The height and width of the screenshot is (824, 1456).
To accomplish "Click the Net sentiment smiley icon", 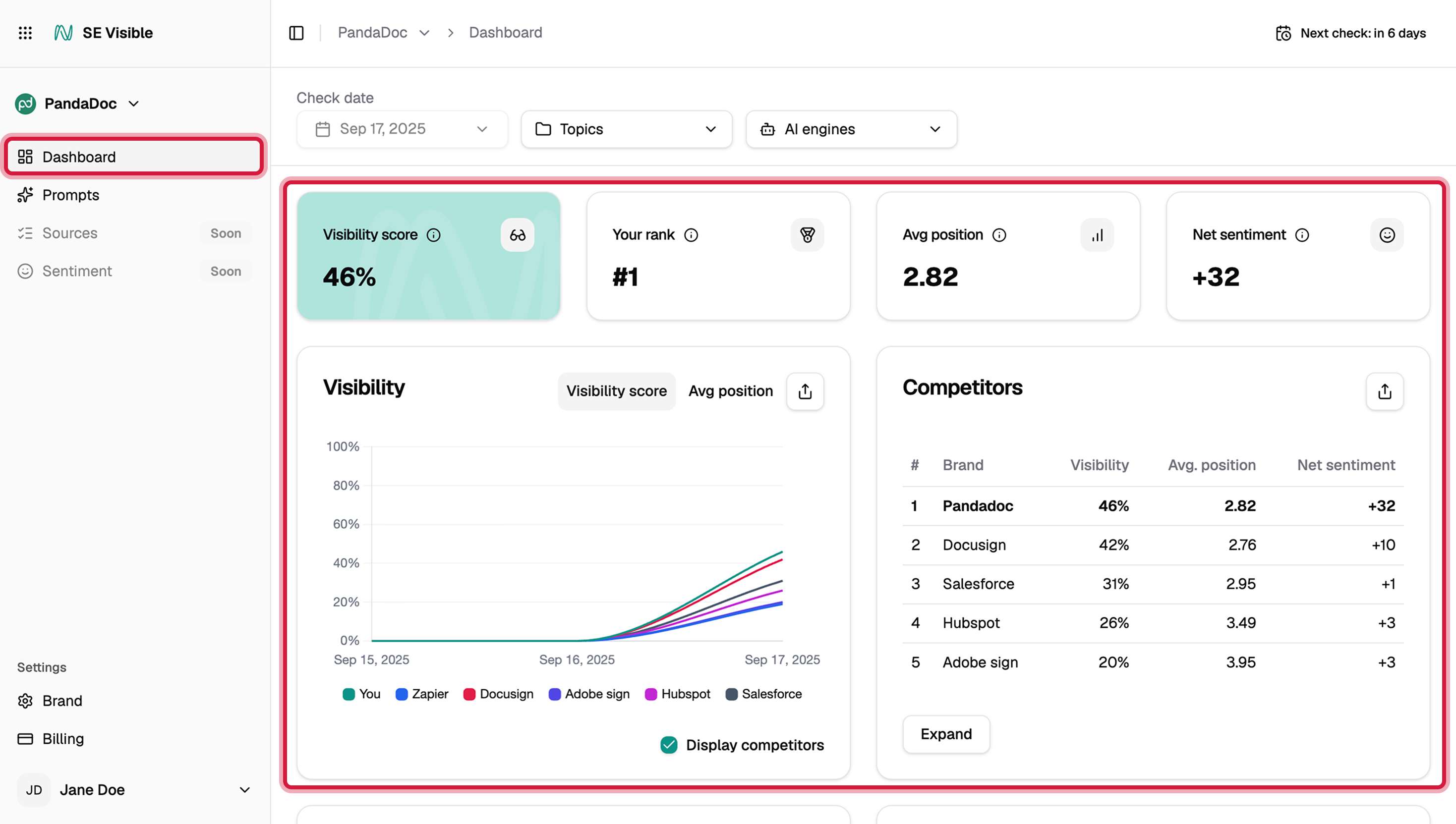I will point(1387,235).
